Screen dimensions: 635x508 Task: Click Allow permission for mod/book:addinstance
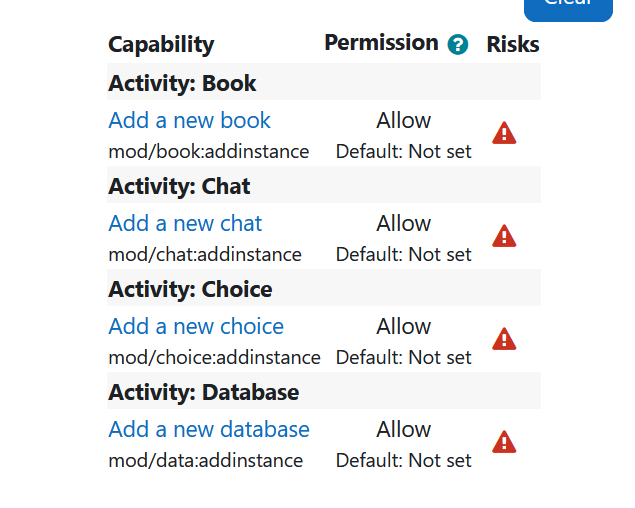tap(403, 120)
